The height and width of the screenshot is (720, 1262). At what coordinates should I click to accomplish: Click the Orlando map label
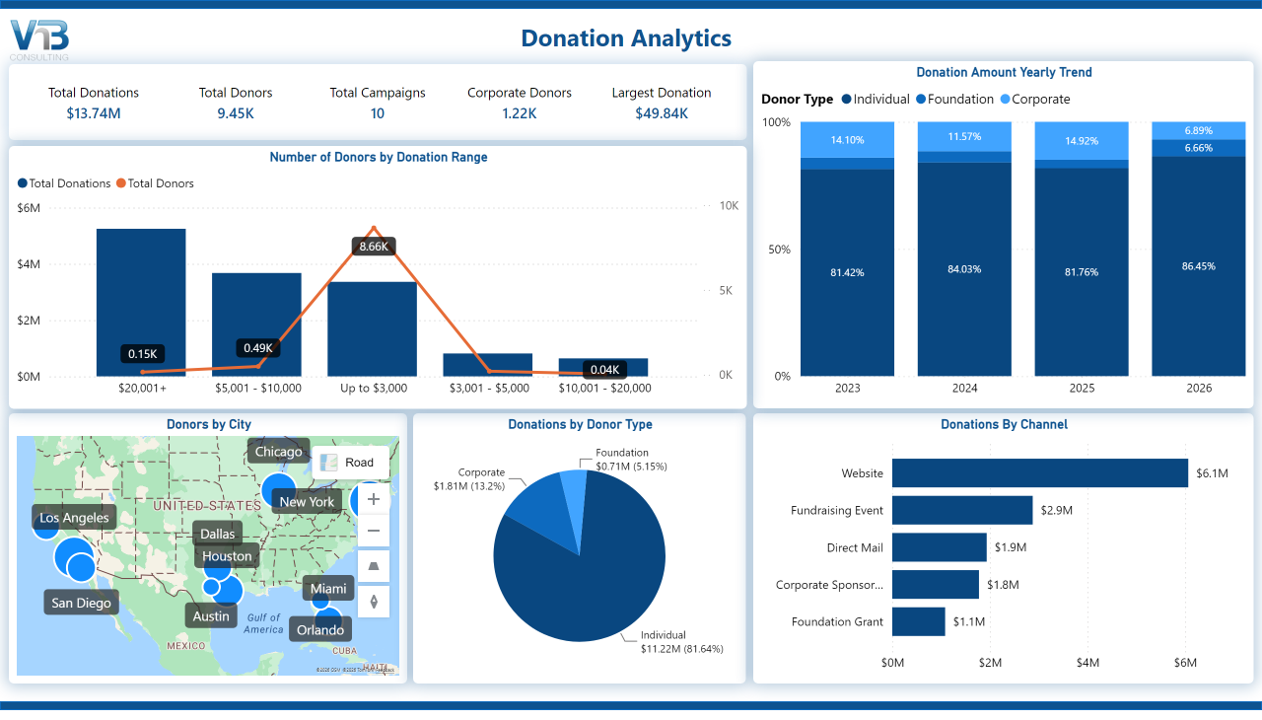(320, 629)
